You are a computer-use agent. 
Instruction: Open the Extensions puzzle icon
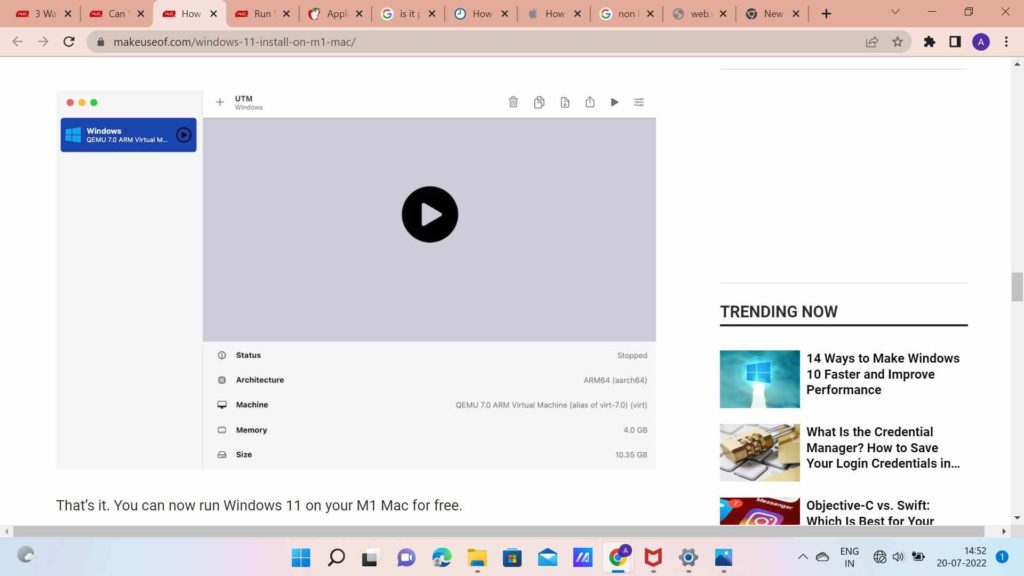click(x=929, y=42)
